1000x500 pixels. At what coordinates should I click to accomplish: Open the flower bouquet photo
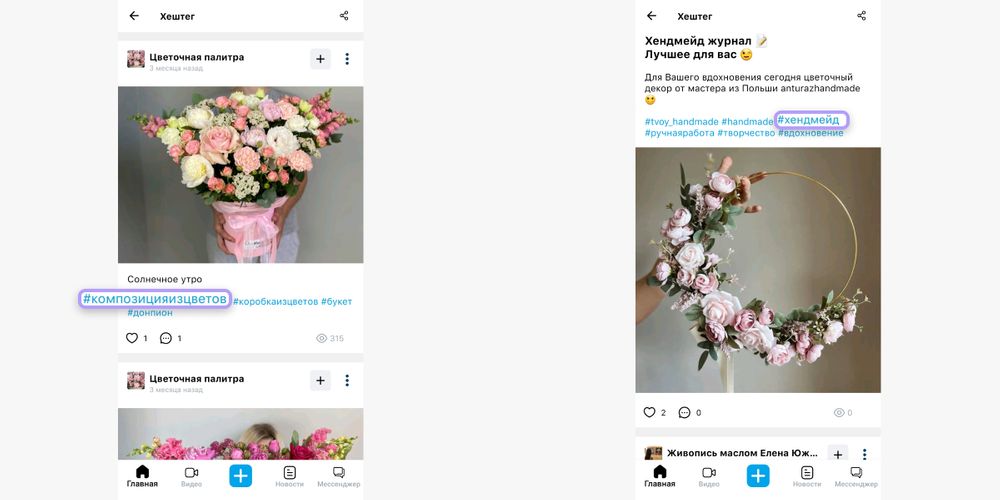click(x=240, y=175)
